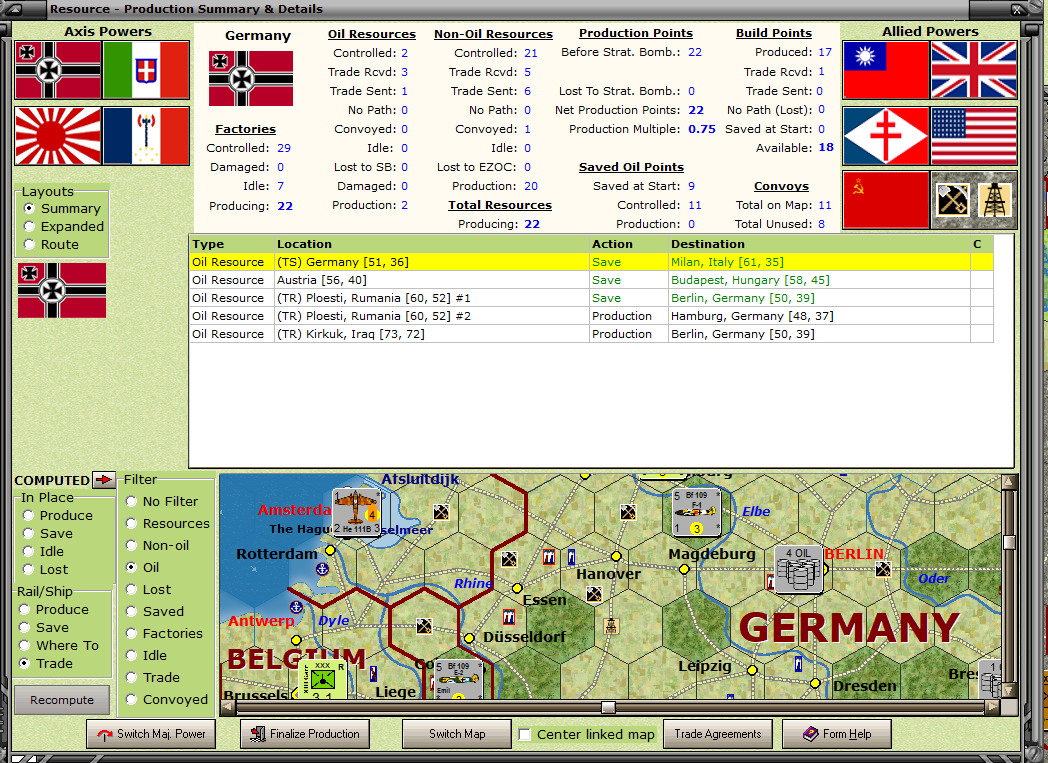Select In Place Idle option

coord(28,551)
